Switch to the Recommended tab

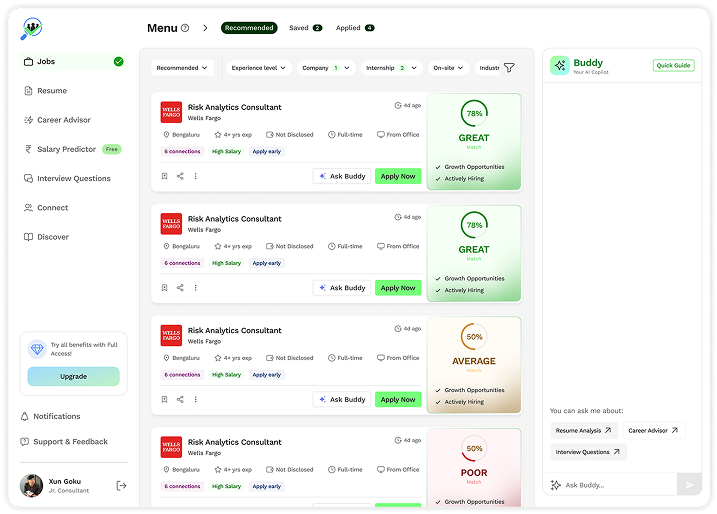tap(249, 28)
